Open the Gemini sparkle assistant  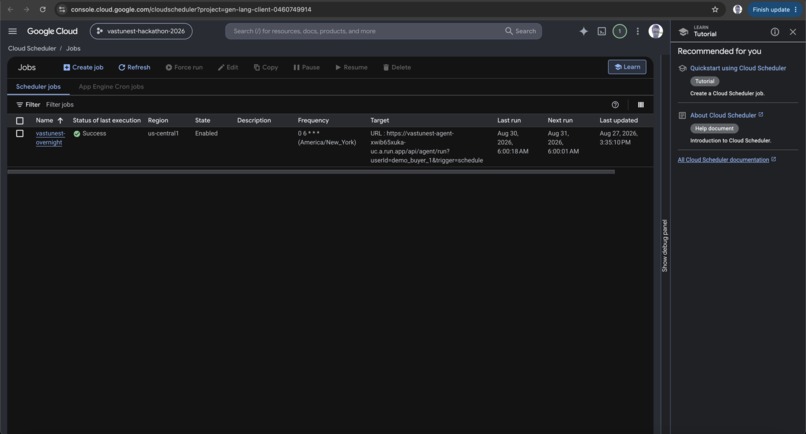coord(583,31)
